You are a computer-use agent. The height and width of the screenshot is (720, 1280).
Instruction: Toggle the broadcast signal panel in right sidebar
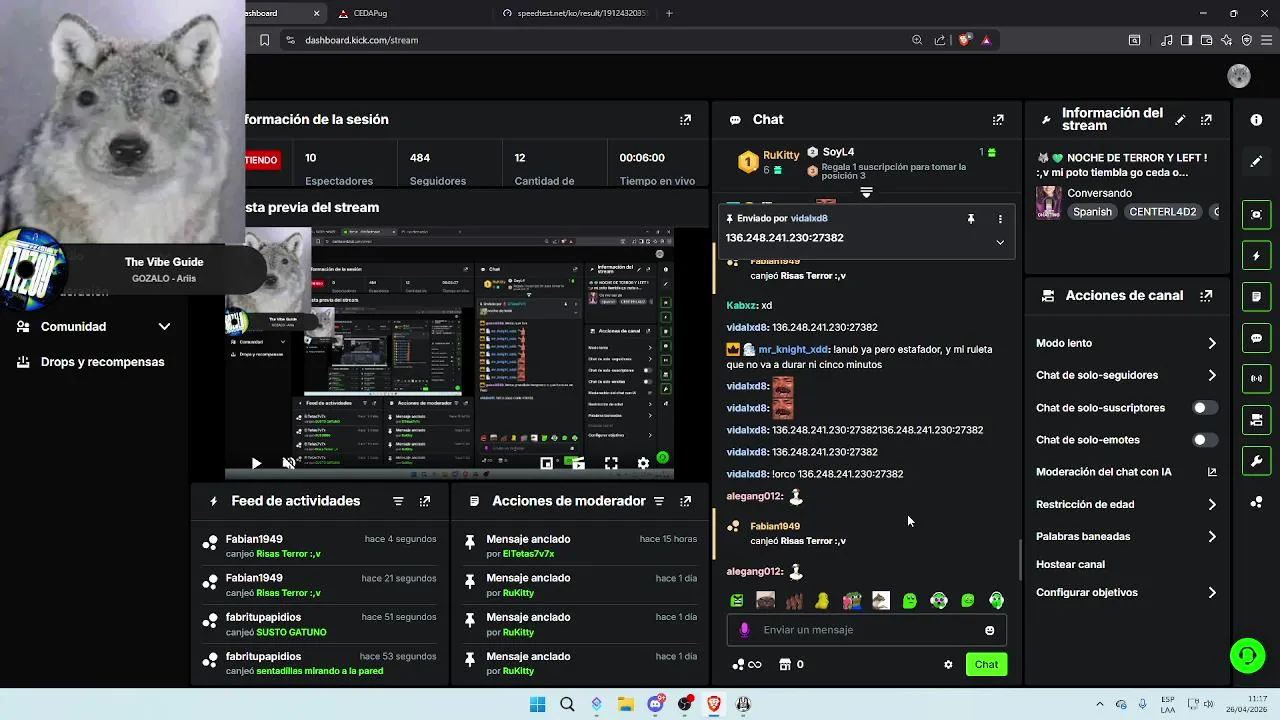click(x=1256, y=379)
